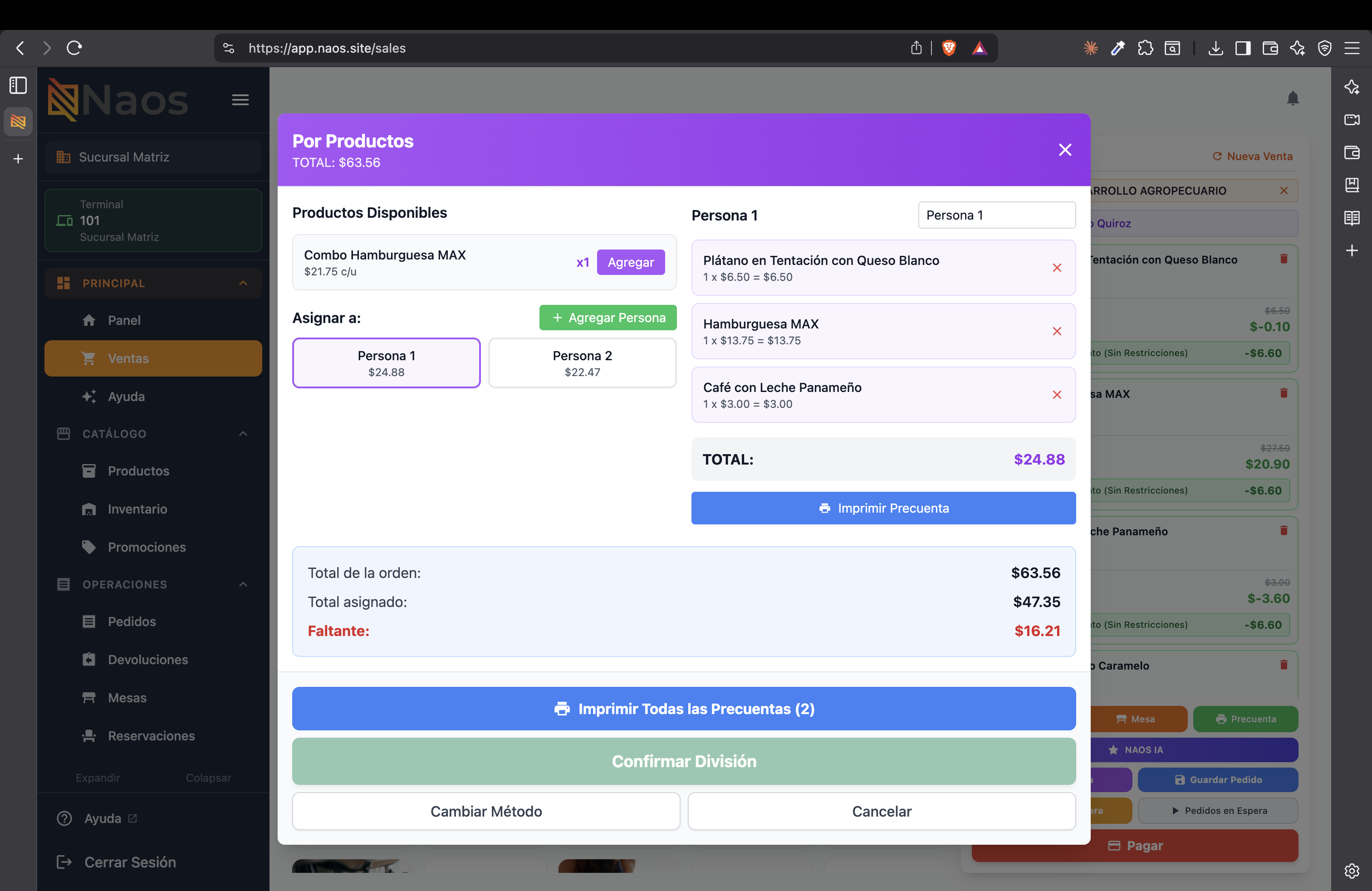The width and height of the screenshot is (1372, 891).
Task: Delete Plátano en Tentación from Persona 1
Action: click(x=1057, y=268)
